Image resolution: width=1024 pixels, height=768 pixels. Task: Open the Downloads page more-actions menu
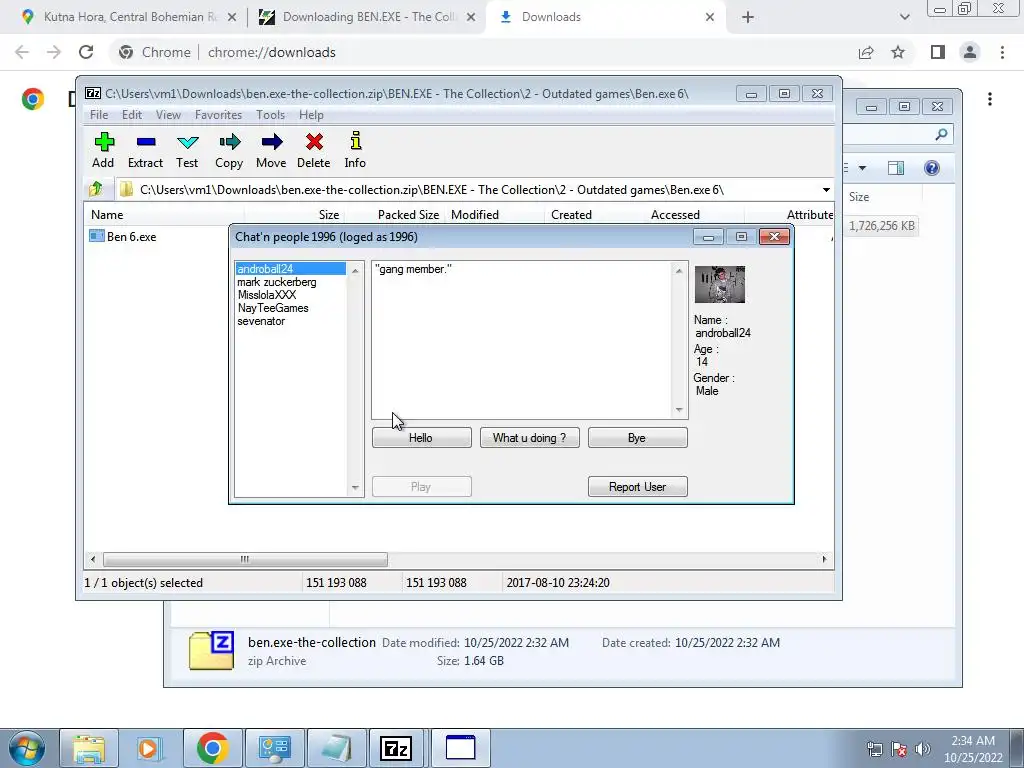[990, 99]
